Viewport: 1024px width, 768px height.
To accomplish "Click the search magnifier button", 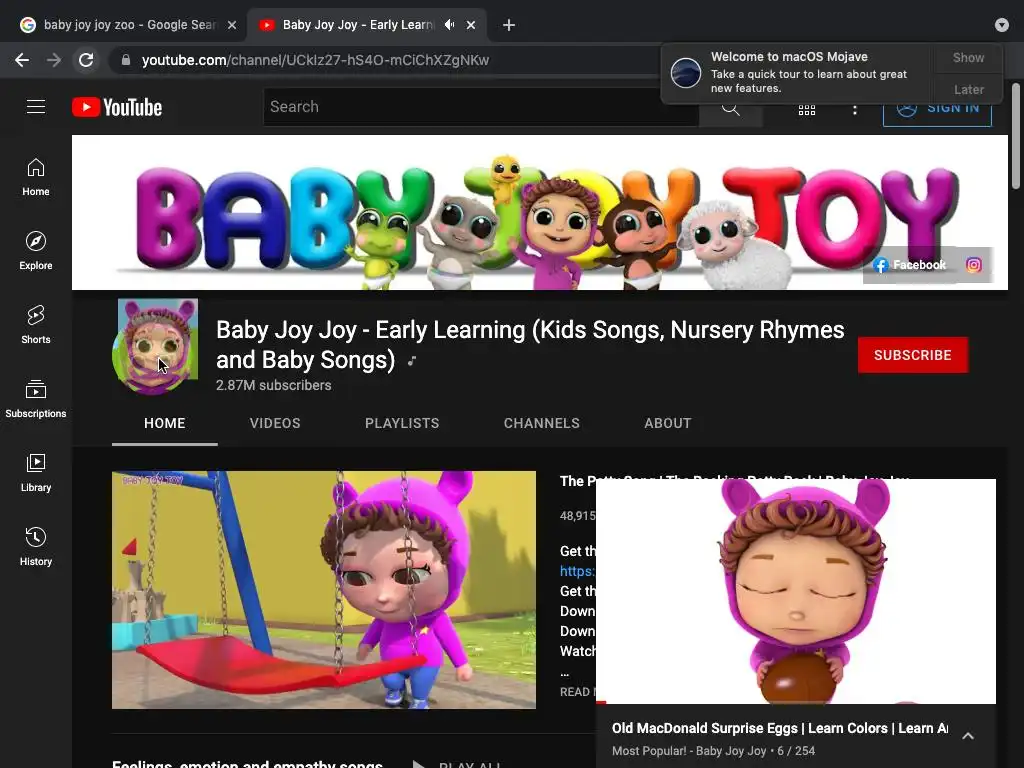I will [x=731, y=108].
